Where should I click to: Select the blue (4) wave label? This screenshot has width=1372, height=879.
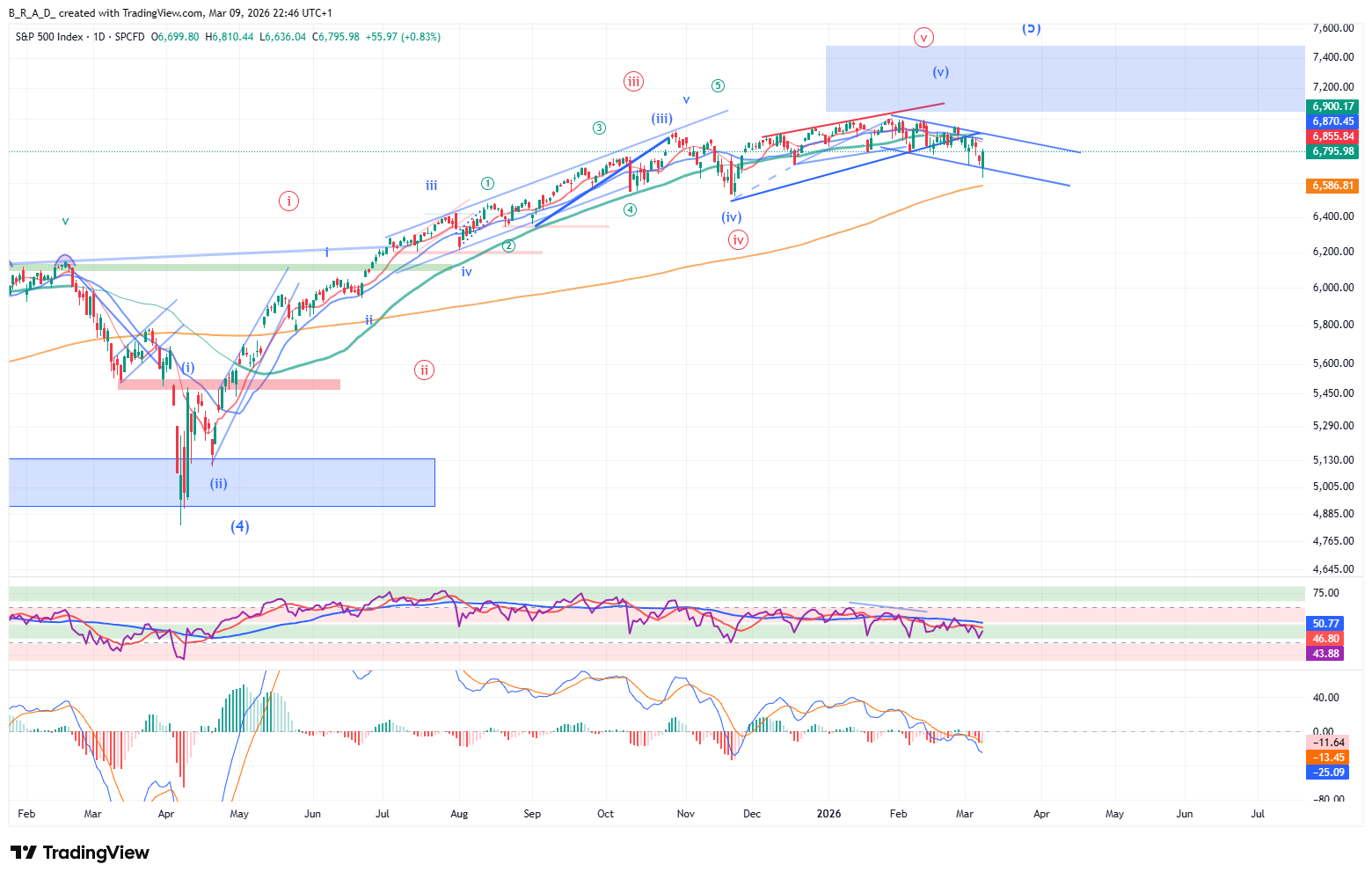coord(240,526)
